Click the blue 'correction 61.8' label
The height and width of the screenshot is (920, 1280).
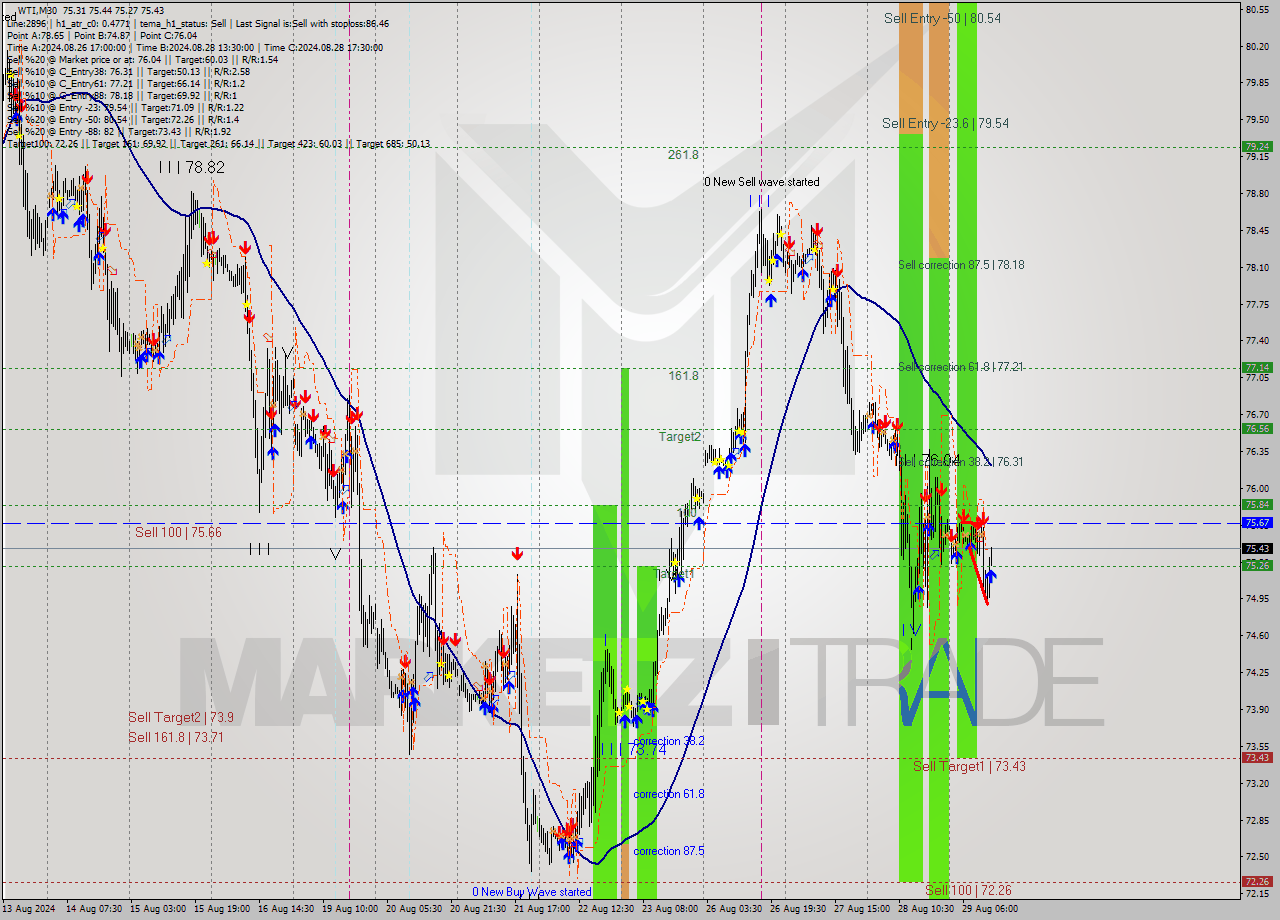[669, 794]
